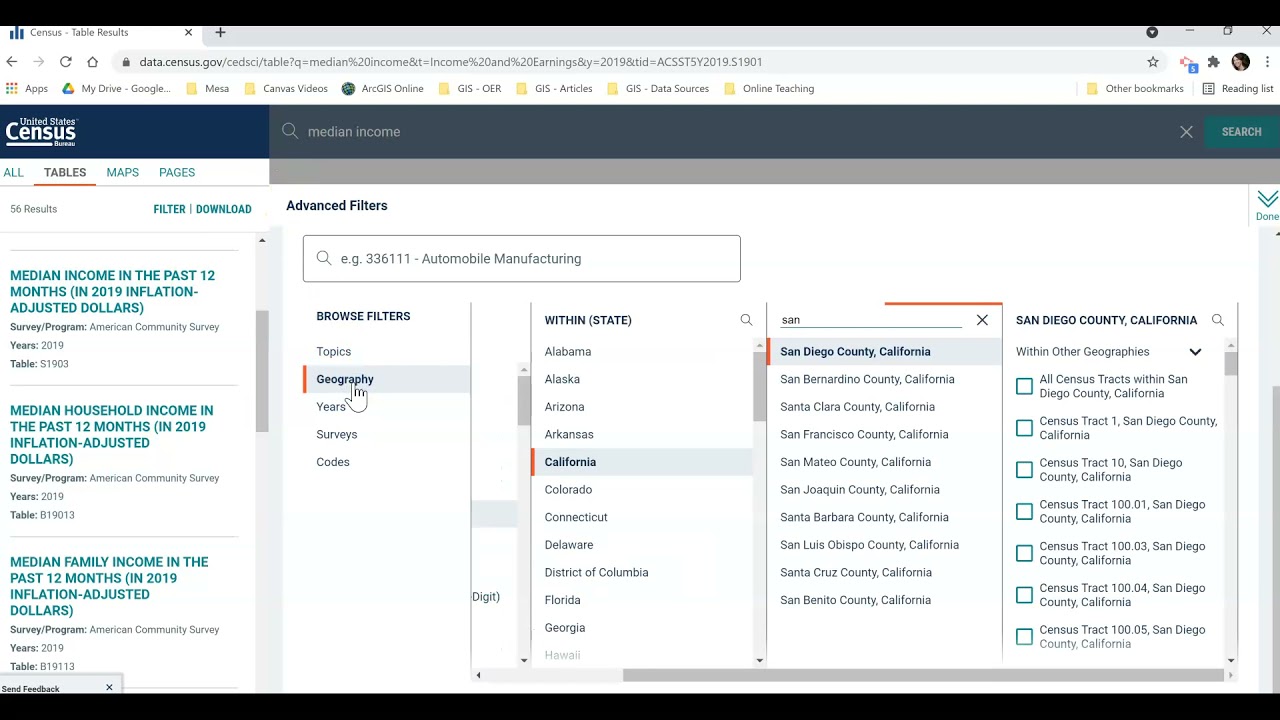Check Census Tract 100.04, San Diego County
This screenshot has width=1280, height=720.
(1024, 595)
